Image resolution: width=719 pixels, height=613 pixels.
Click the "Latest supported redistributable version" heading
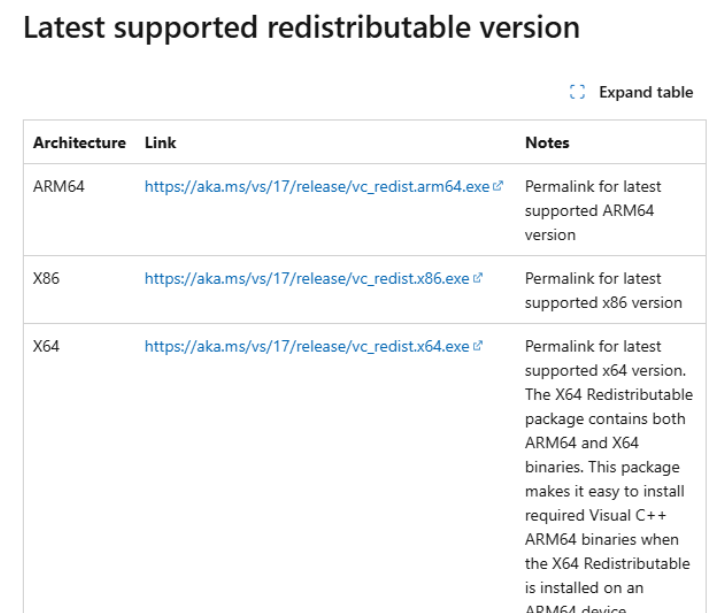point(300,28)
